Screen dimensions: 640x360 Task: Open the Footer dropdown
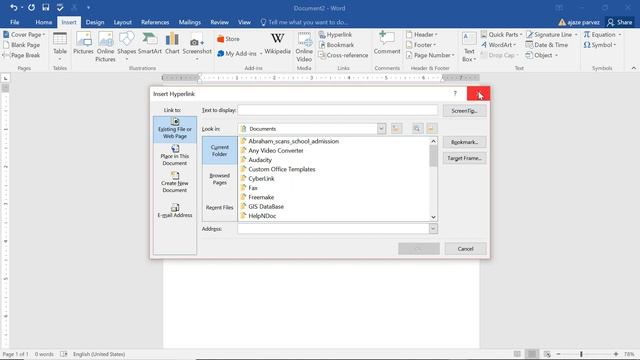pos(421,45)
